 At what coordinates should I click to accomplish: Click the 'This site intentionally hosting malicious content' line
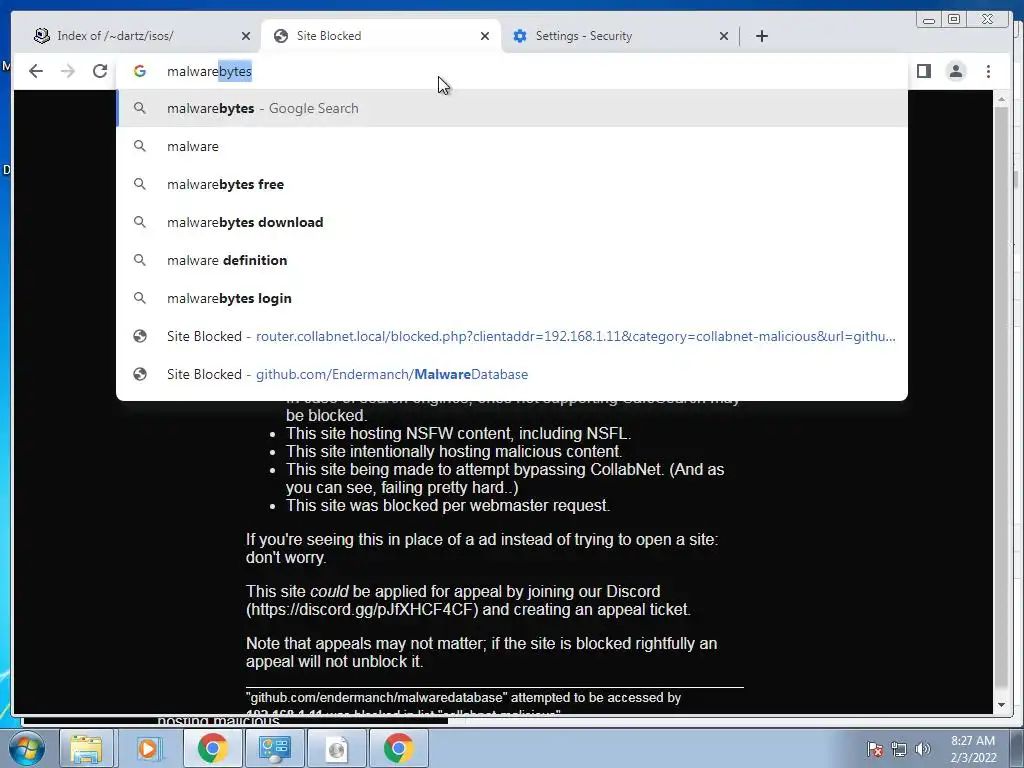pos(454,451)
